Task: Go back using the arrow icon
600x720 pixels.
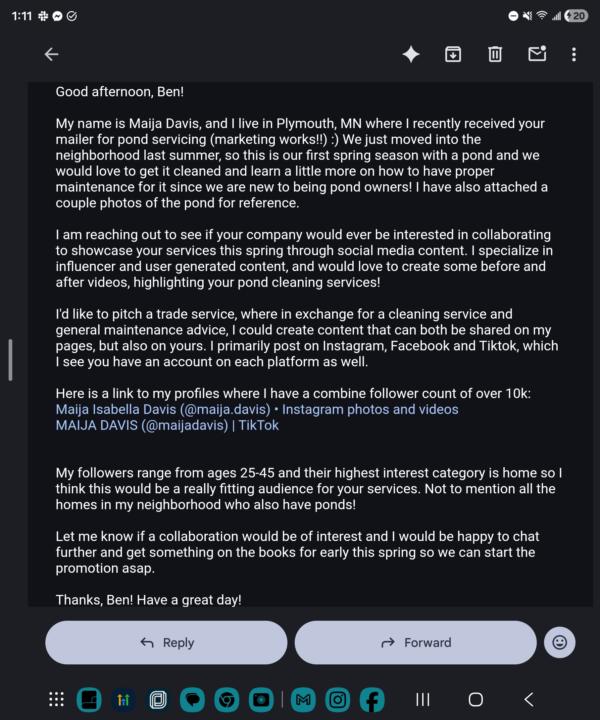Action: 51,54
